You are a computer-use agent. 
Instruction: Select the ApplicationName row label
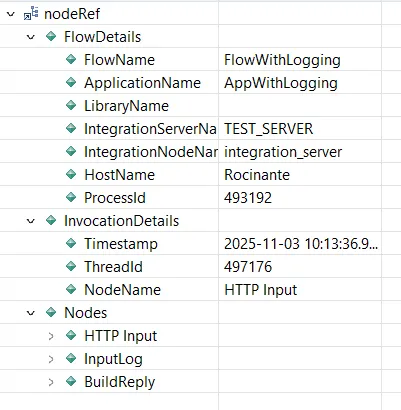point(142,83)
